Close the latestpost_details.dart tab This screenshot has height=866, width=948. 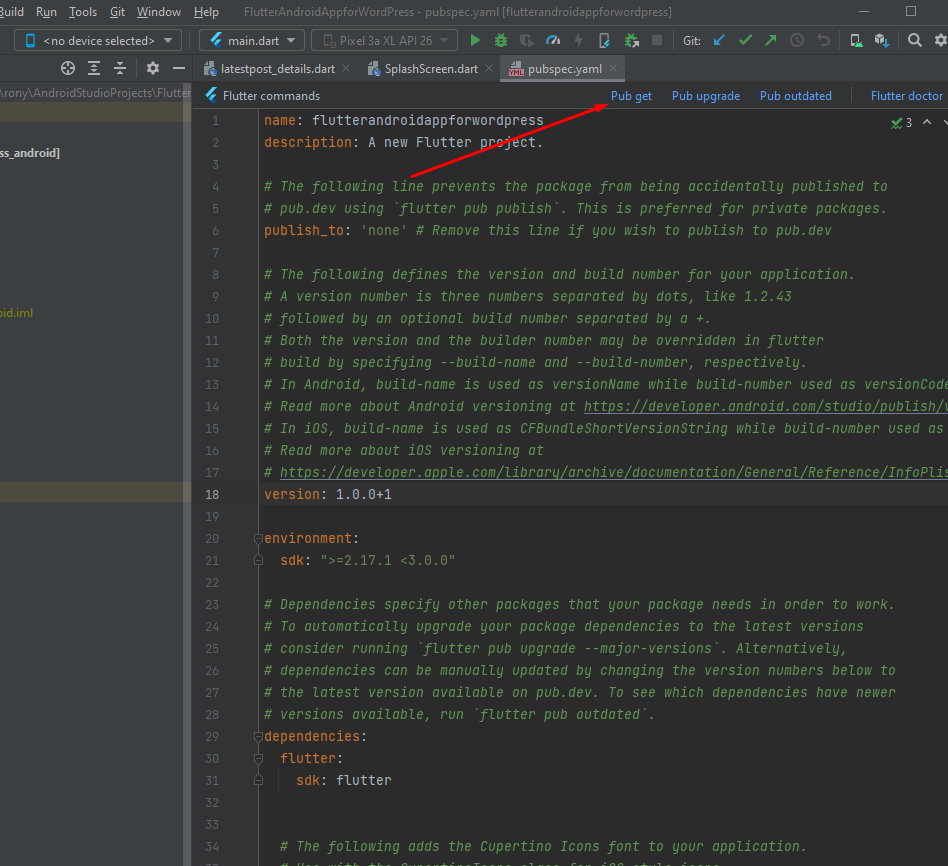pos(346,68)
